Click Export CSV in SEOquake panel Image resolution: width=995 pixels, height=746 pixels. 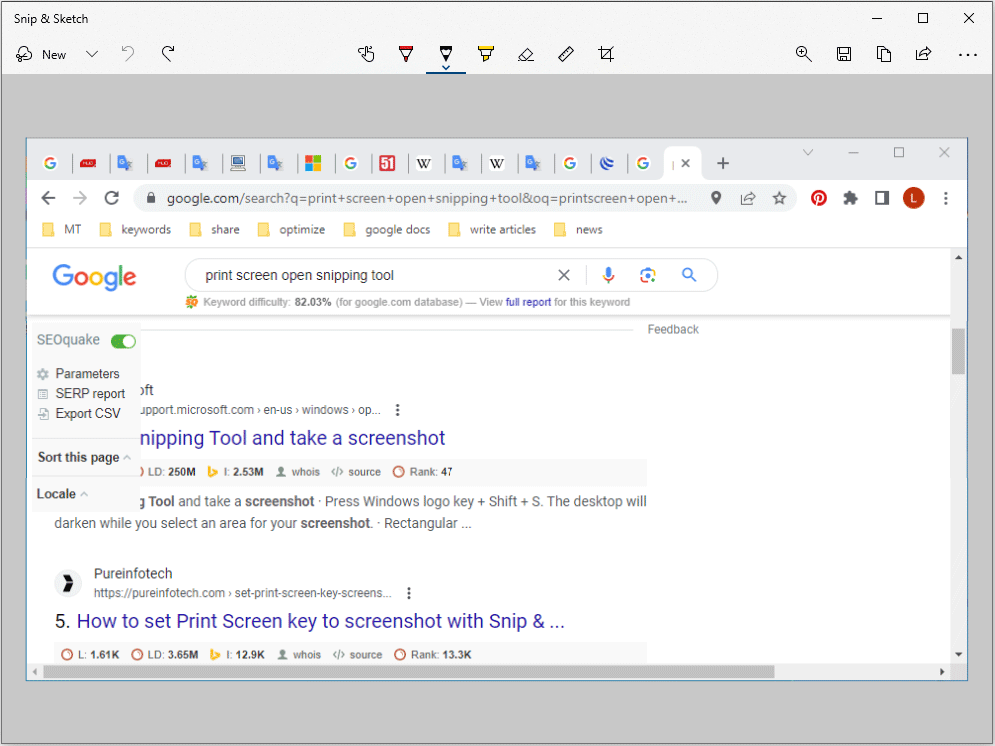click(79, 414)
